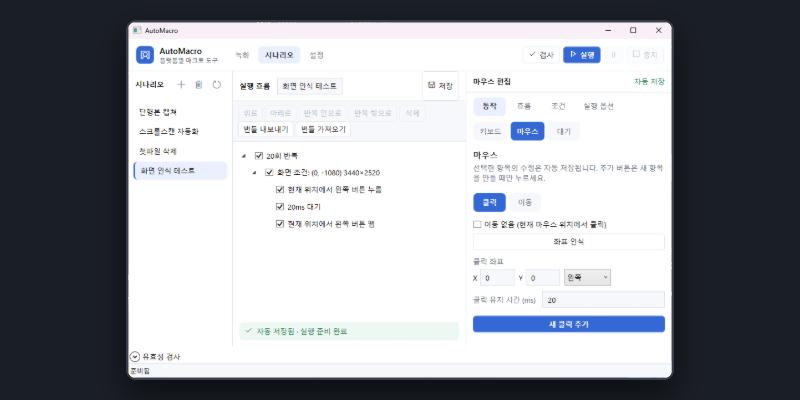Enable the 이동 없음 checkbox
Image resolution: width=800 pixels, height=400 pixels.
[477, 224]
